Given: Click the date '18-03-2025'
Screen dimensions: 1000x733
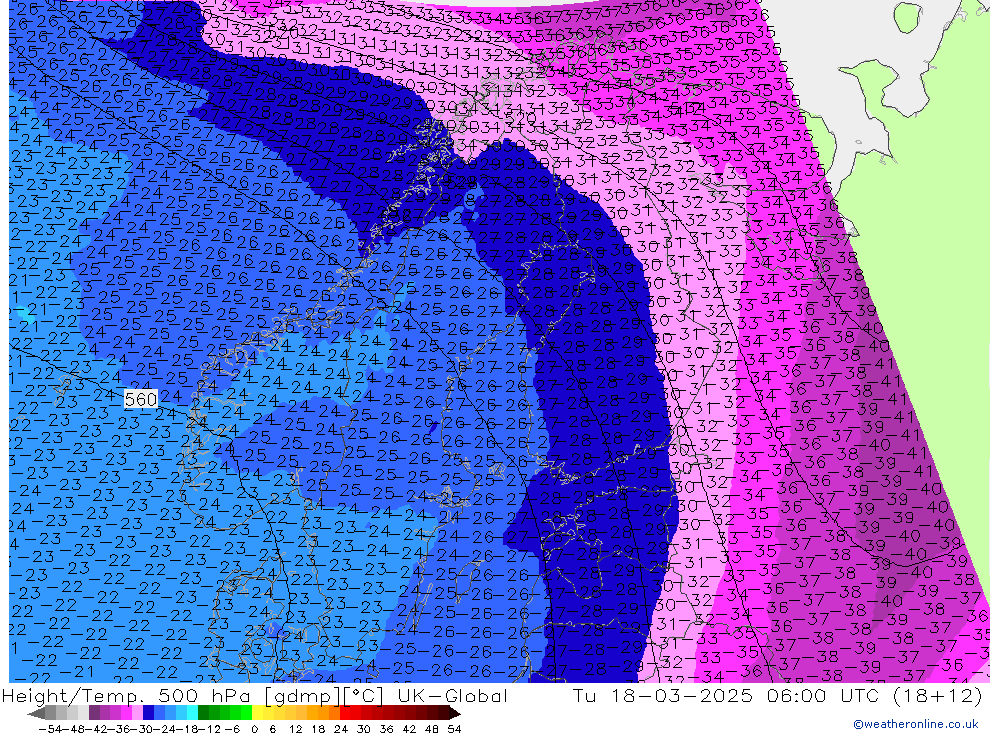Looking at the screenshot, I should pyautogui.click(x=680, y=695).
